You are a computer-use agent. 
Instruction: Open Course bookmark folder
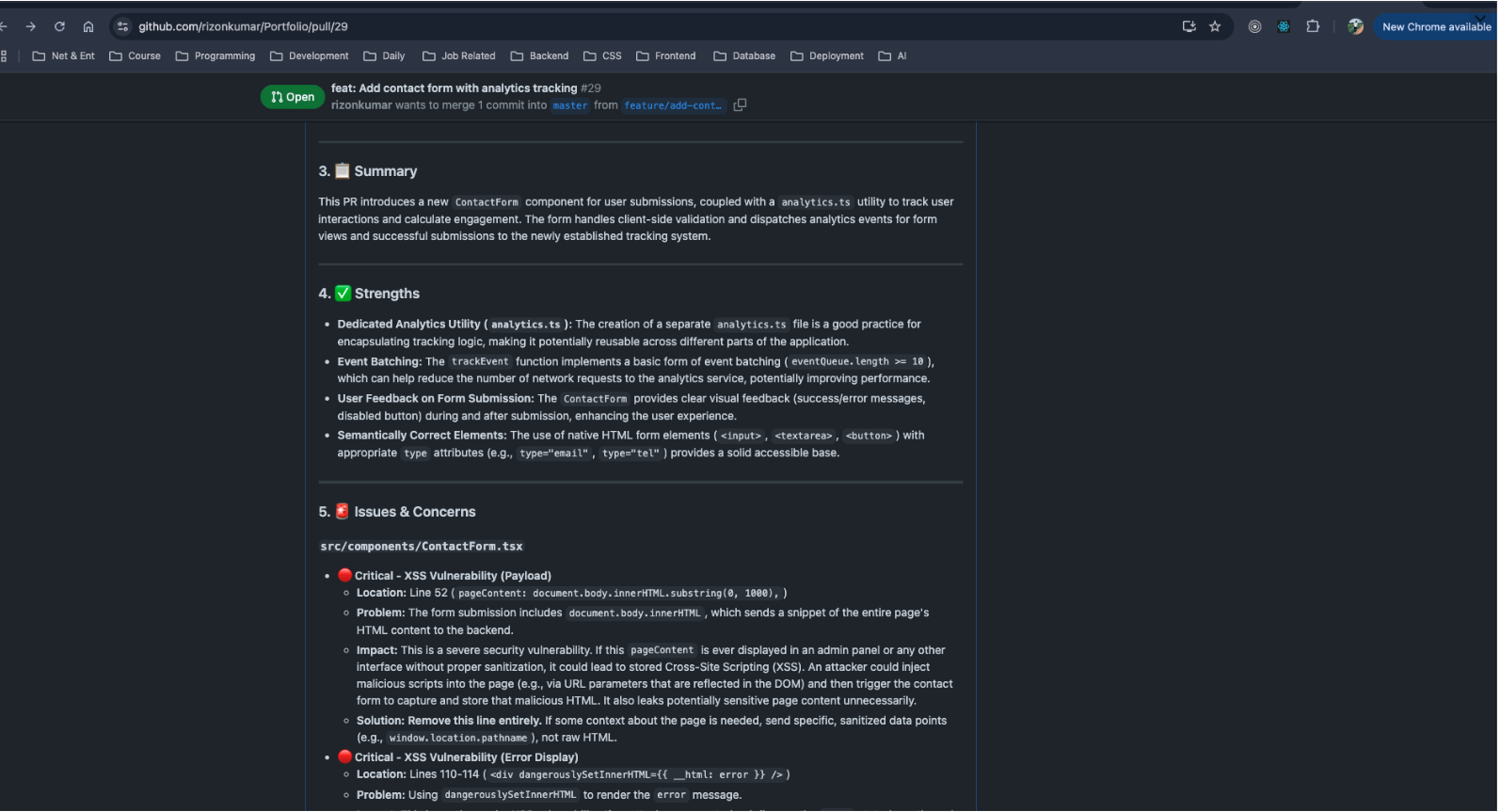pos(136,56)
